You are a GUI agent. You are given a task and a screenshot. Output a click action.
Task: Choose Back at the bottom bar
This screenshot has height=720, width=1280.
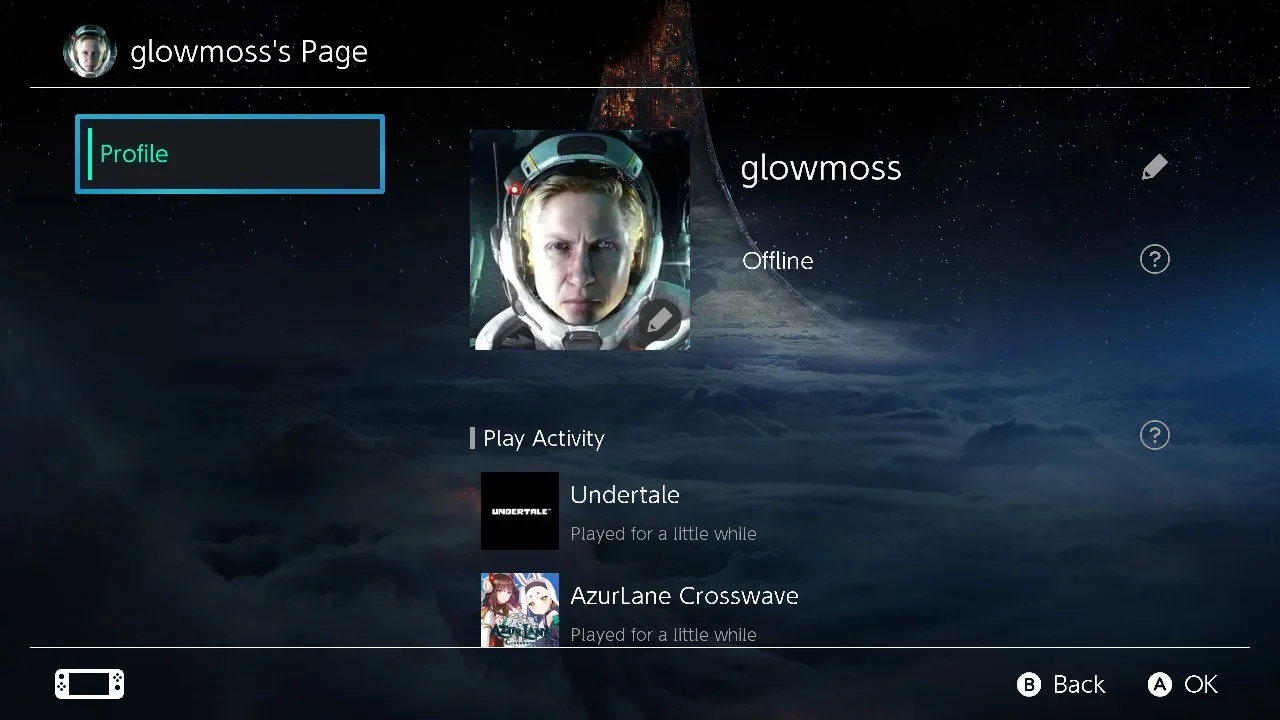pyautogui.click(x=1060, y=684)
